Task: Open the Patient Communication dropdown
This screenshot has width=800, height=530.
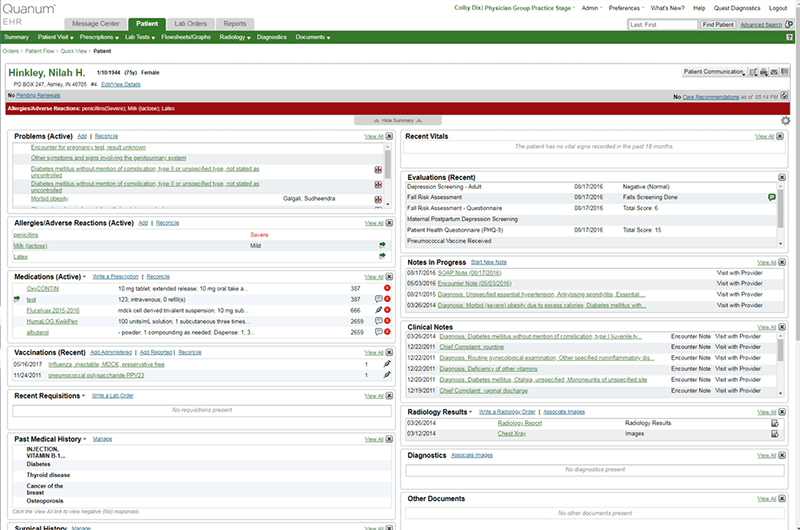Action: tap(714, 72)
